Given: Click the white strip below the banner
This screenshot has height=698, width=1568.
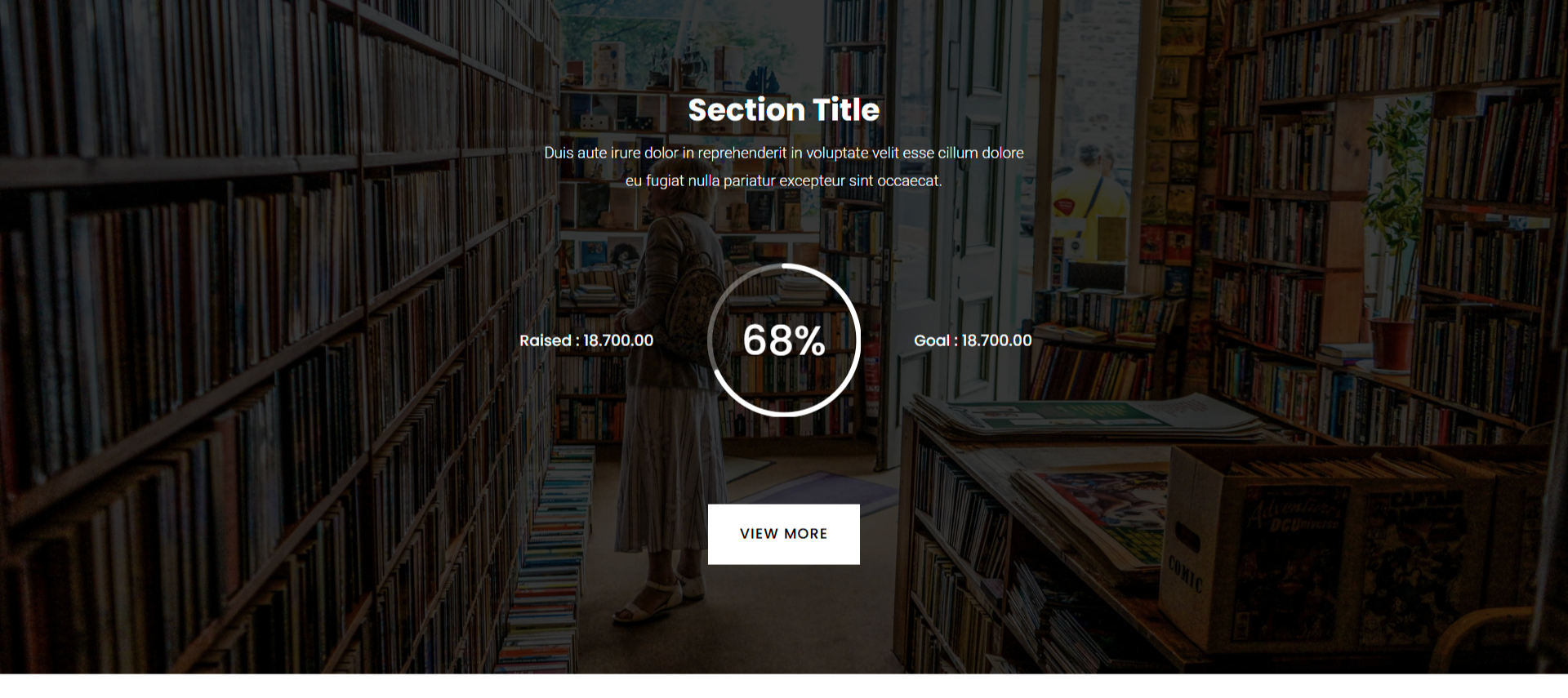Looking at the screenshot, I should point(783,687).
